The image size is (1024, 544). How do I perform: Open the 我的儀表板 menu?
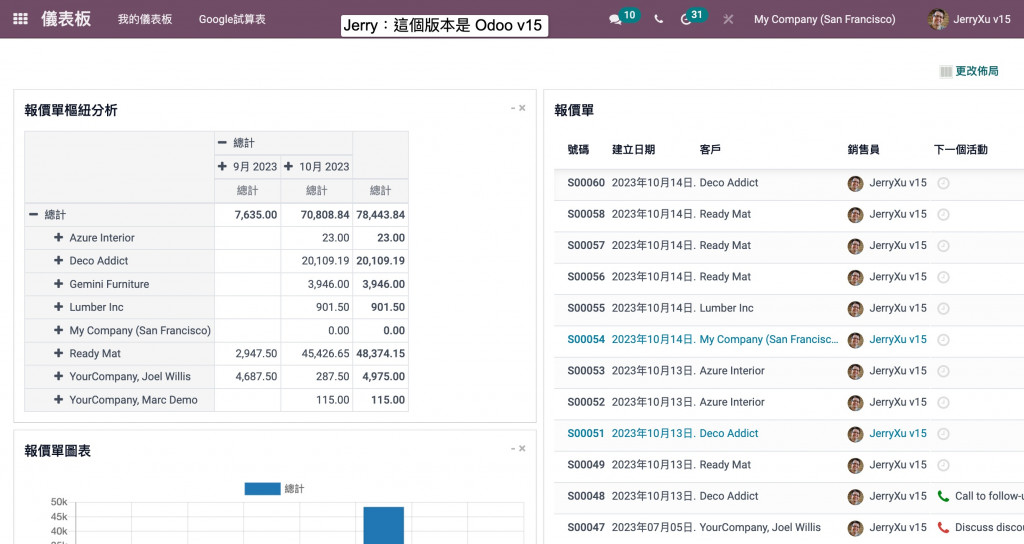click(x=145, y=20)
